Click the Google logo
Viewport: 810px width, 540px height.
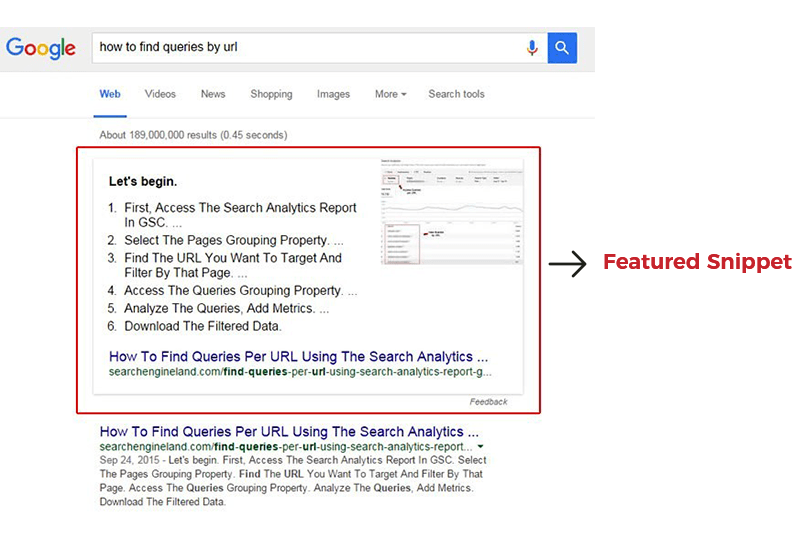pos(41,48)
